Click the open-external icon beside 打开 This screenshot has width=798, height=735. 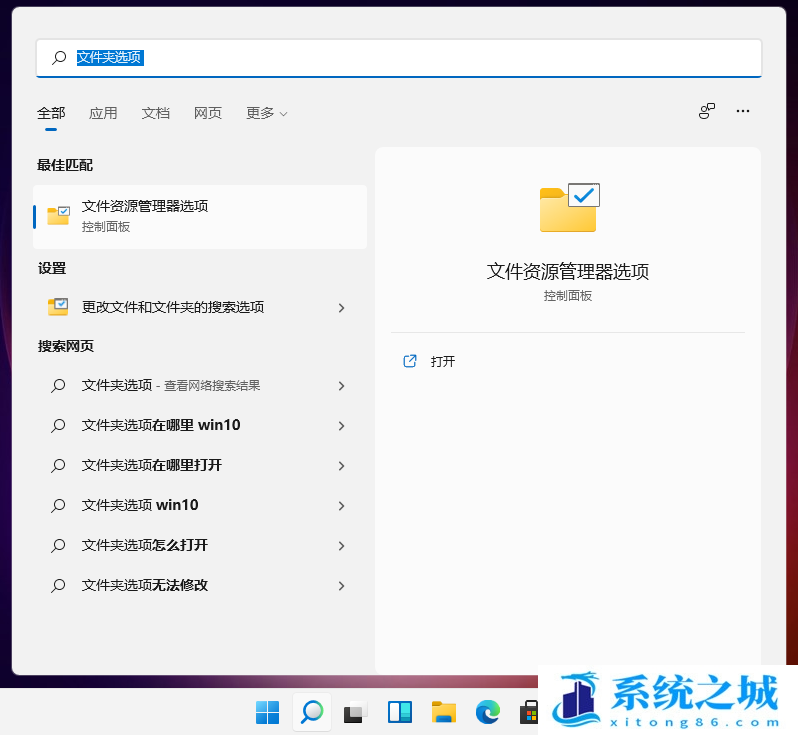[410, 361]
